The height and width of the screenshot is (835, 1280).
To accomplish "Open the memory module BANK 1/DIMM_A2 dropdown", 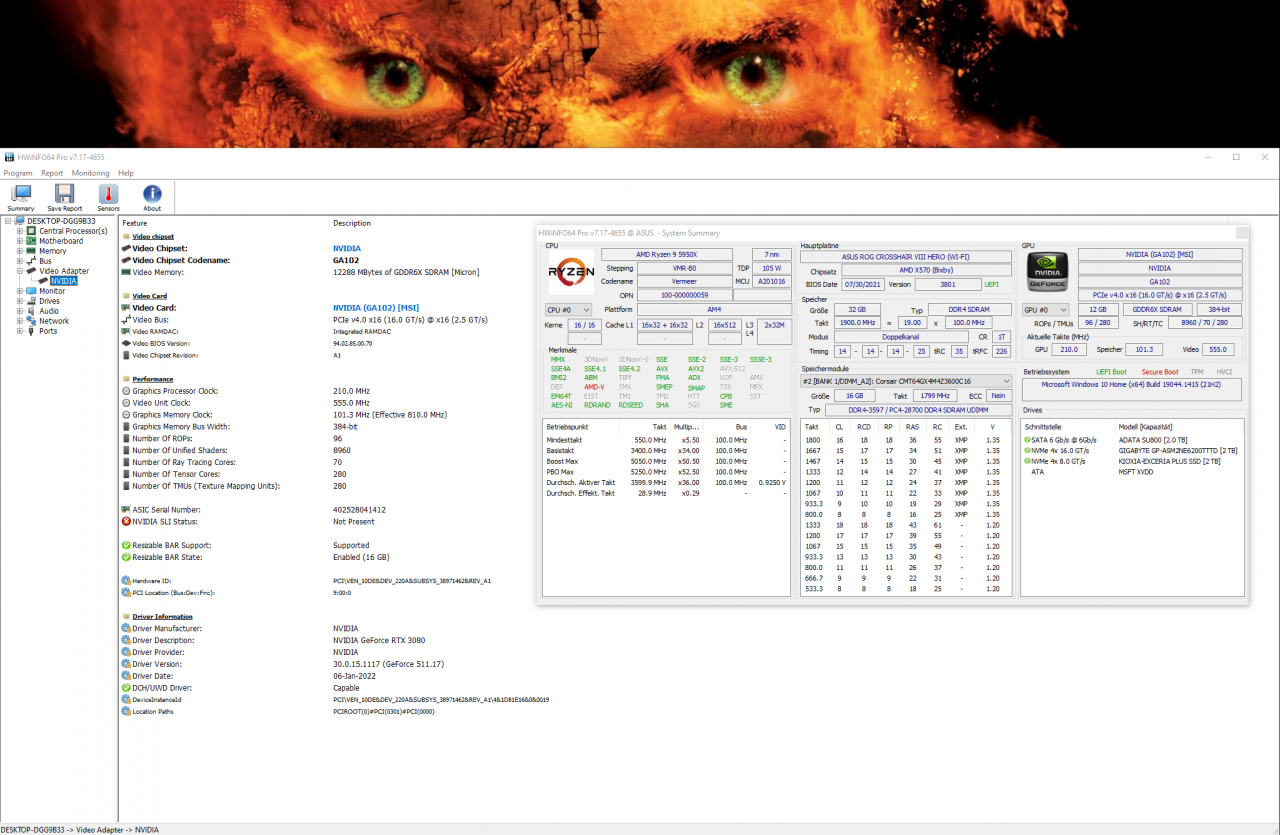I will pyautogui.click(x=907, y=381).
